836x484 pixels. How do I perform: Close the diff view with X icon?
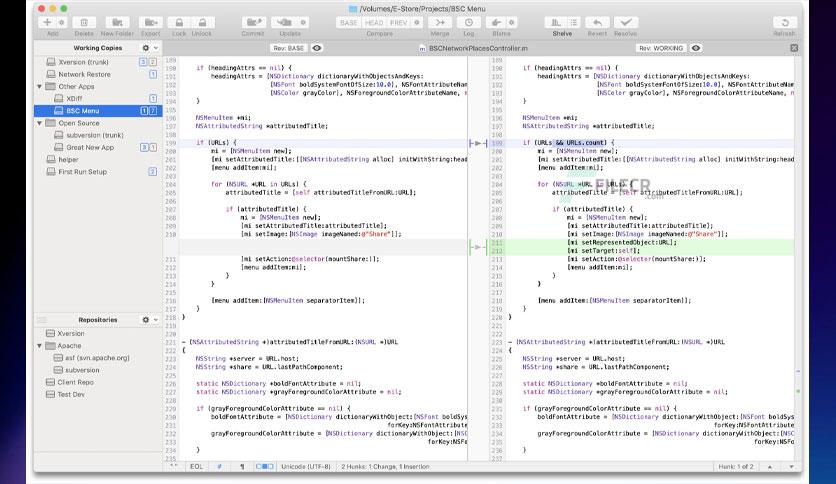pos(794,48)
